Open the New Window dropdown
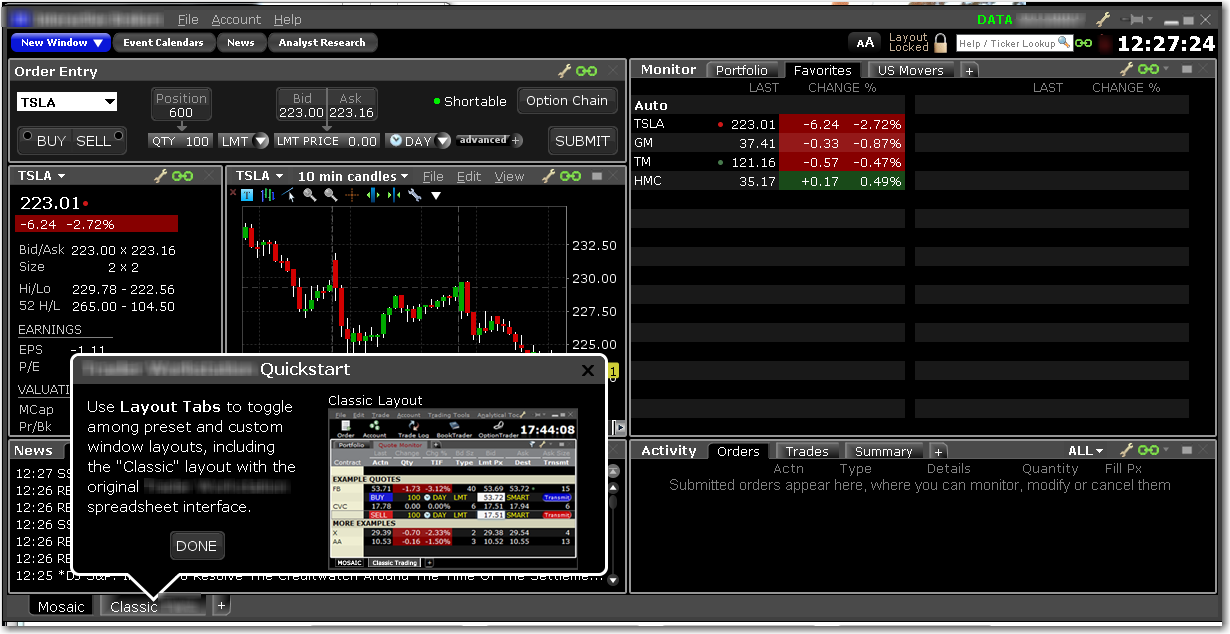1230x634 pixels. click(61, 42)
